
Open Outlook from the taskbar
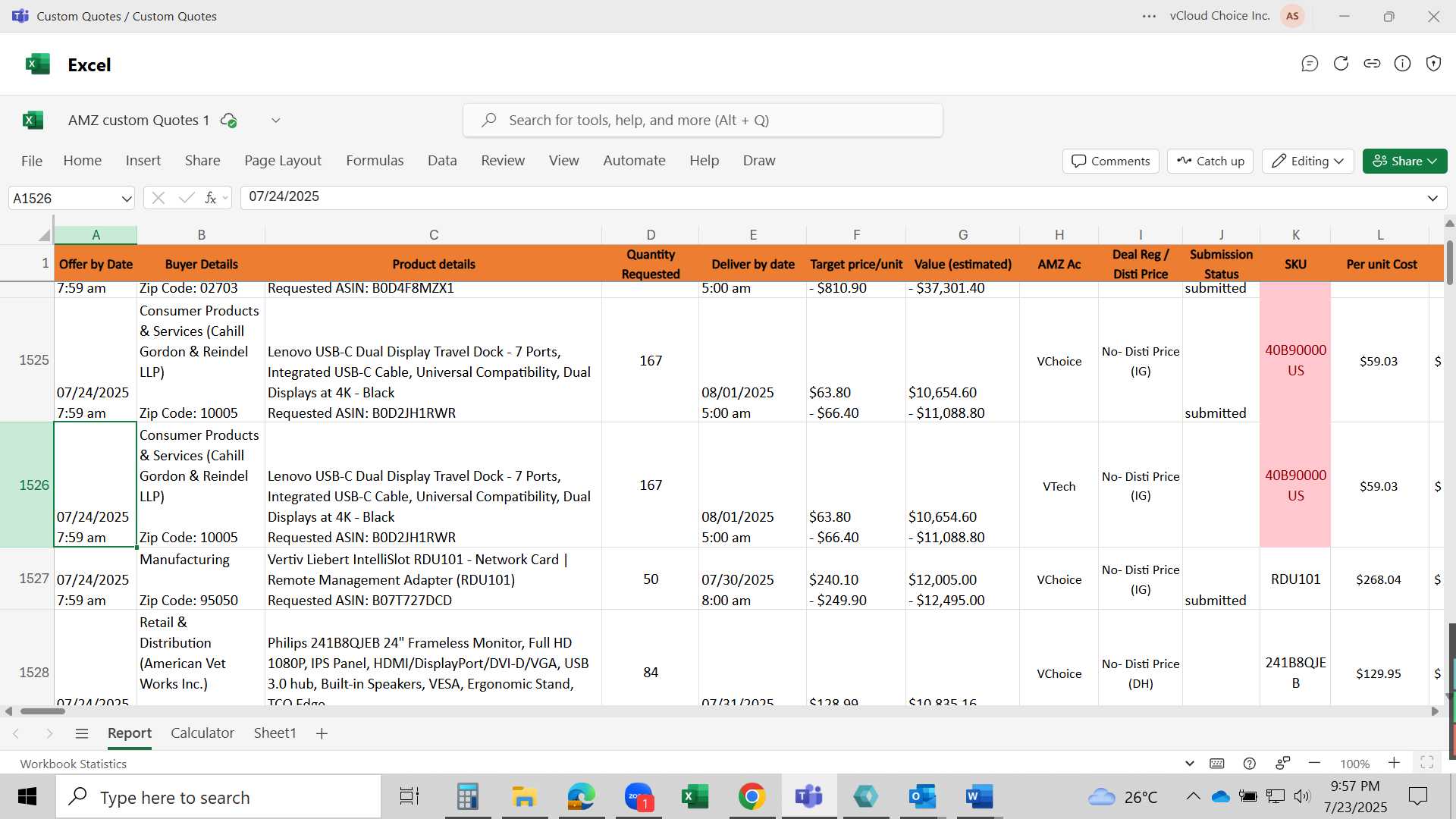coord(922,796)
